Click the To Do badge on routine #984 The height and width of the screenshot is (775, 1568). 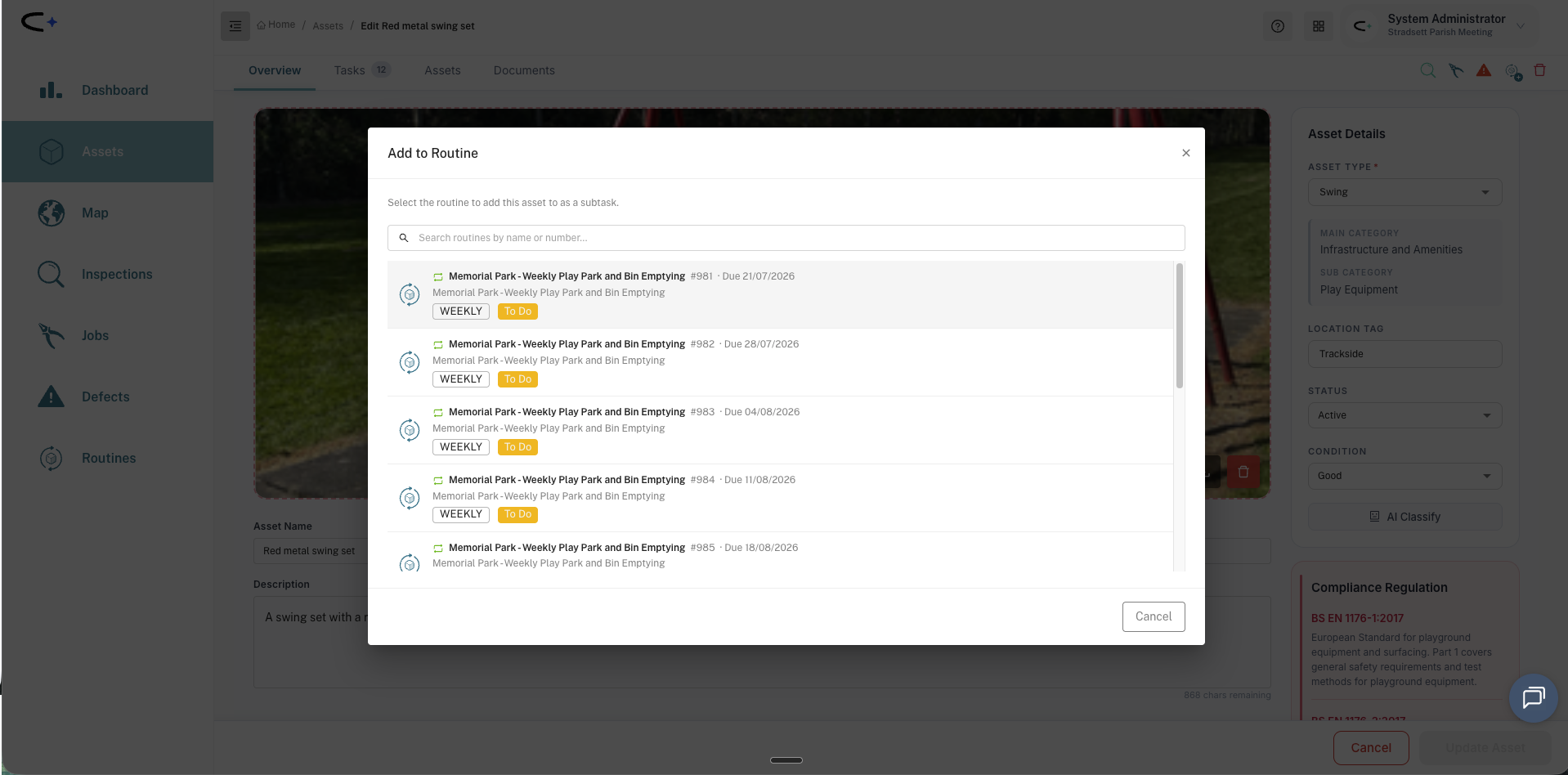point(517,514)
